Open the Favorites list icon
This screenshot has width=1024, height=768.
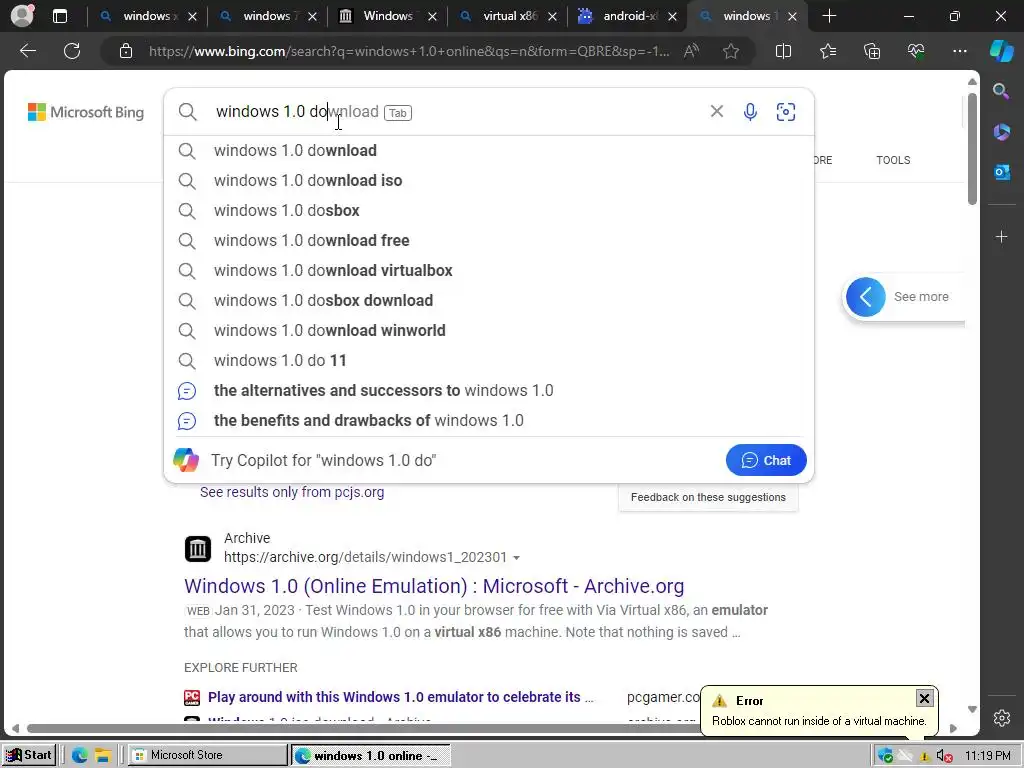tap(827, 51)
